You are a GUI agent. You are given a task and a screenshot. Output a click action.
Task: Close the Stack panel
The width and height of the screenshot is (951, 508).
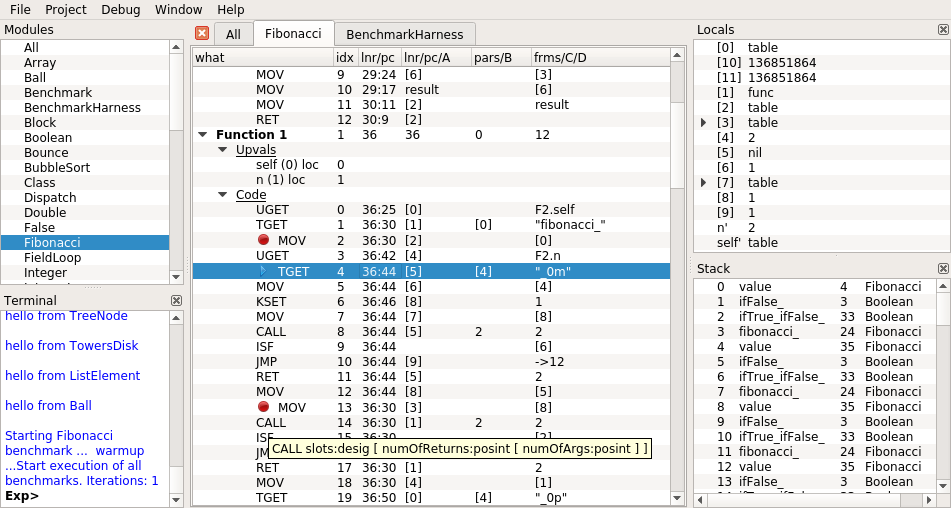[943, 269]
